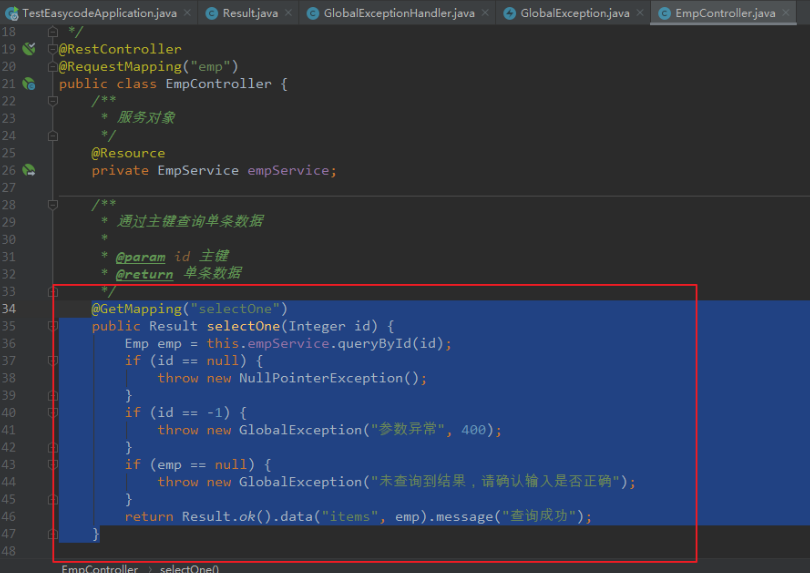The height and width of the screenshot is (573, 810).
Task: Click the class icon on the Result.java tab
Action: (211, 13)
